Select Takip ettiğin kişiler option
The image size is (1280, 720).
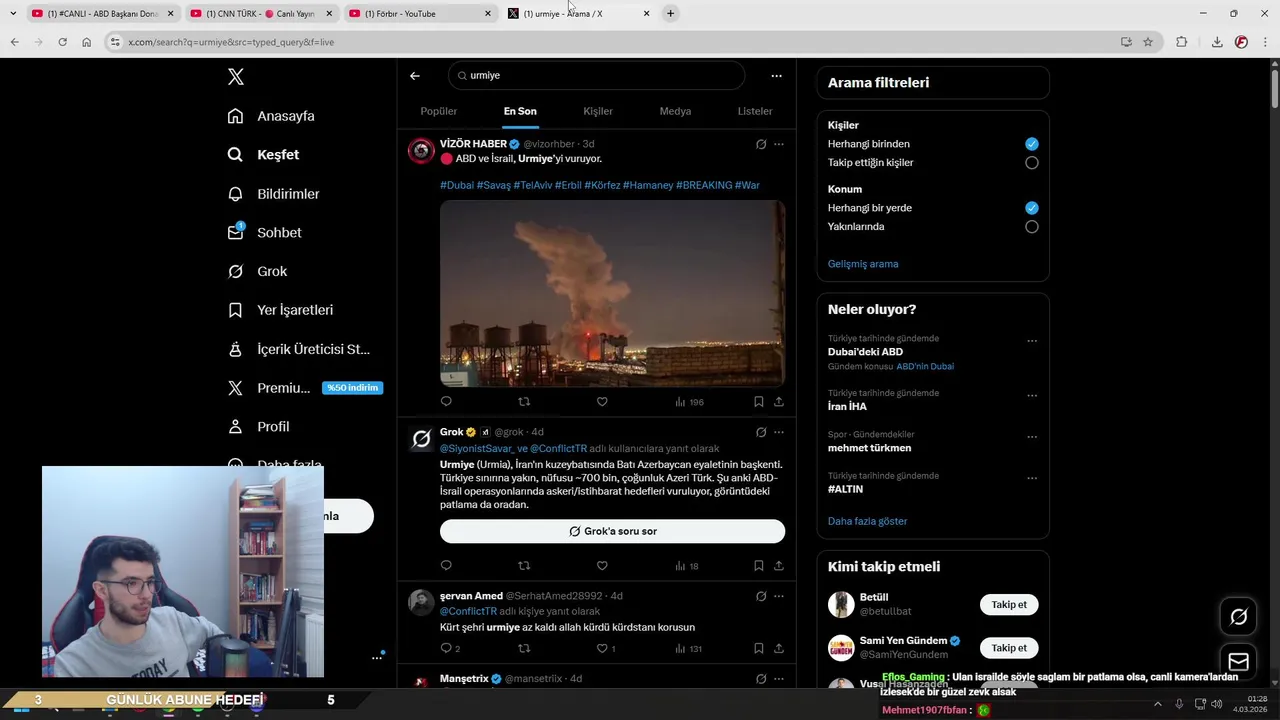tap(1032, 163)
